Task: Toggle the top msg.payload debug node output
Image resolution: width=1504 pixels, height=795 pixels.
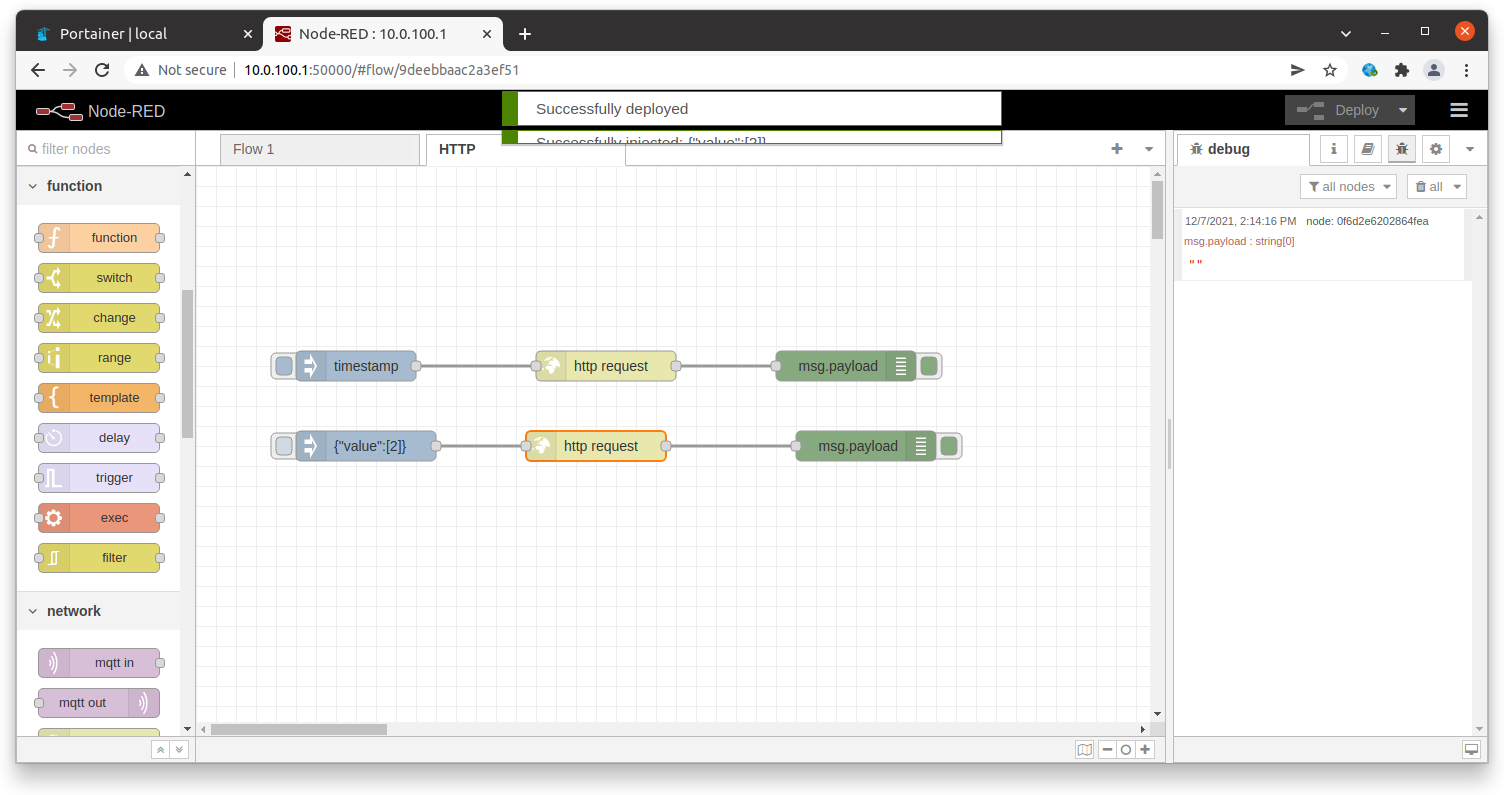Action: [x=929, y=366]
